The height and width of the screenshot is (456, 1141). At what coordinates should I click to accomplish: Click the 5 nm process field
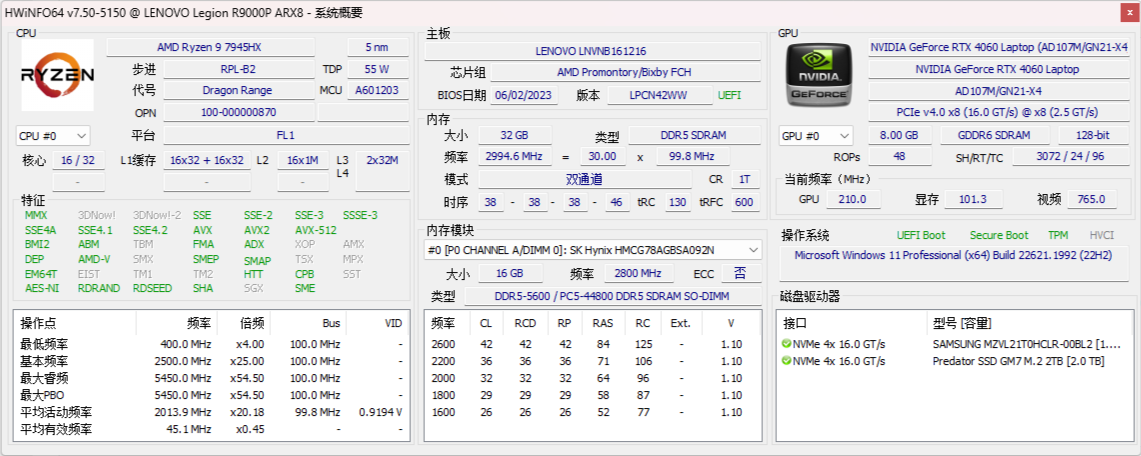click(378, 47)
